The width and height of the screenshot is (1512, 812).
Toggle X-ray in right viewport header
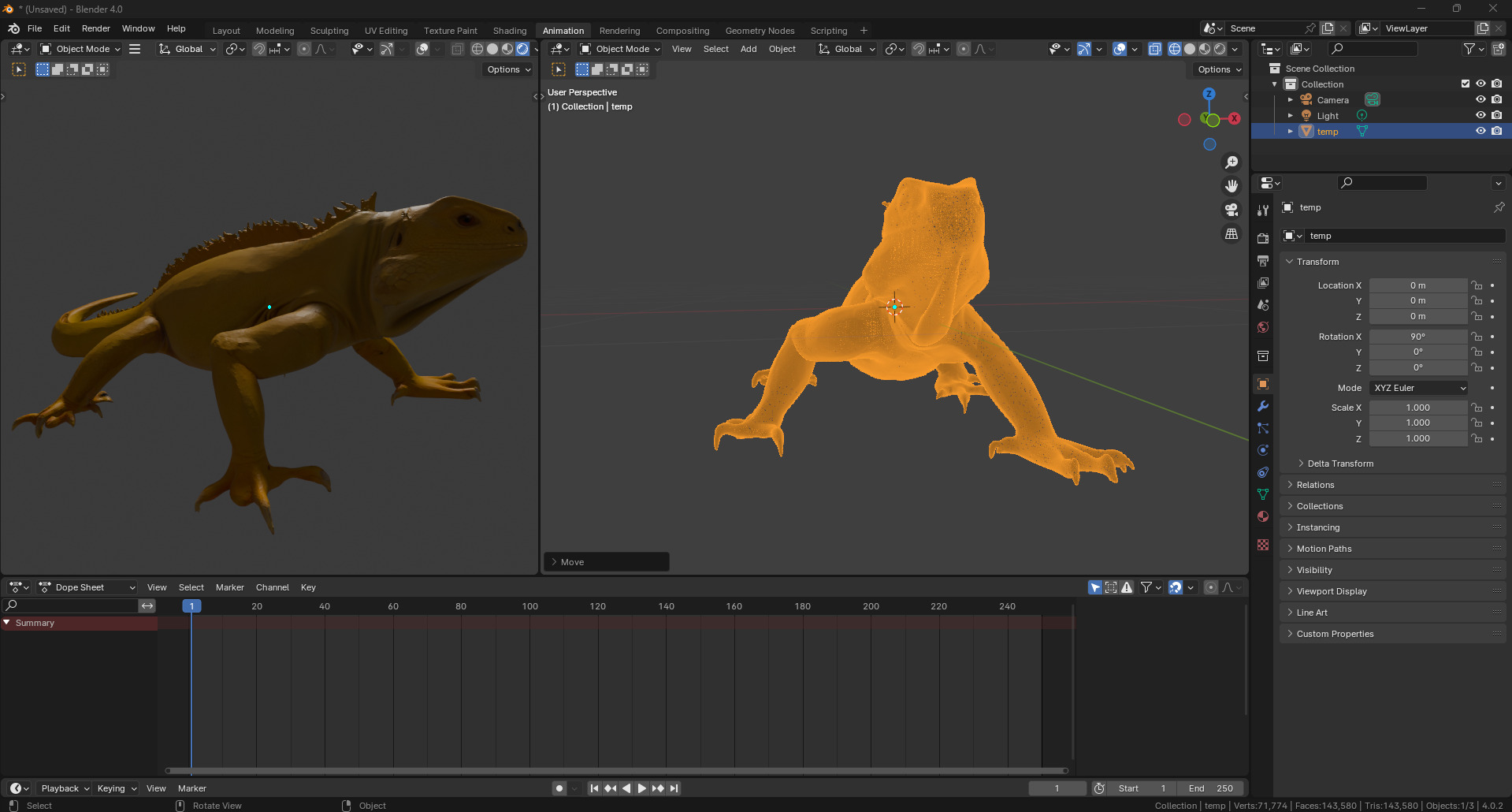pos(1154,49)
